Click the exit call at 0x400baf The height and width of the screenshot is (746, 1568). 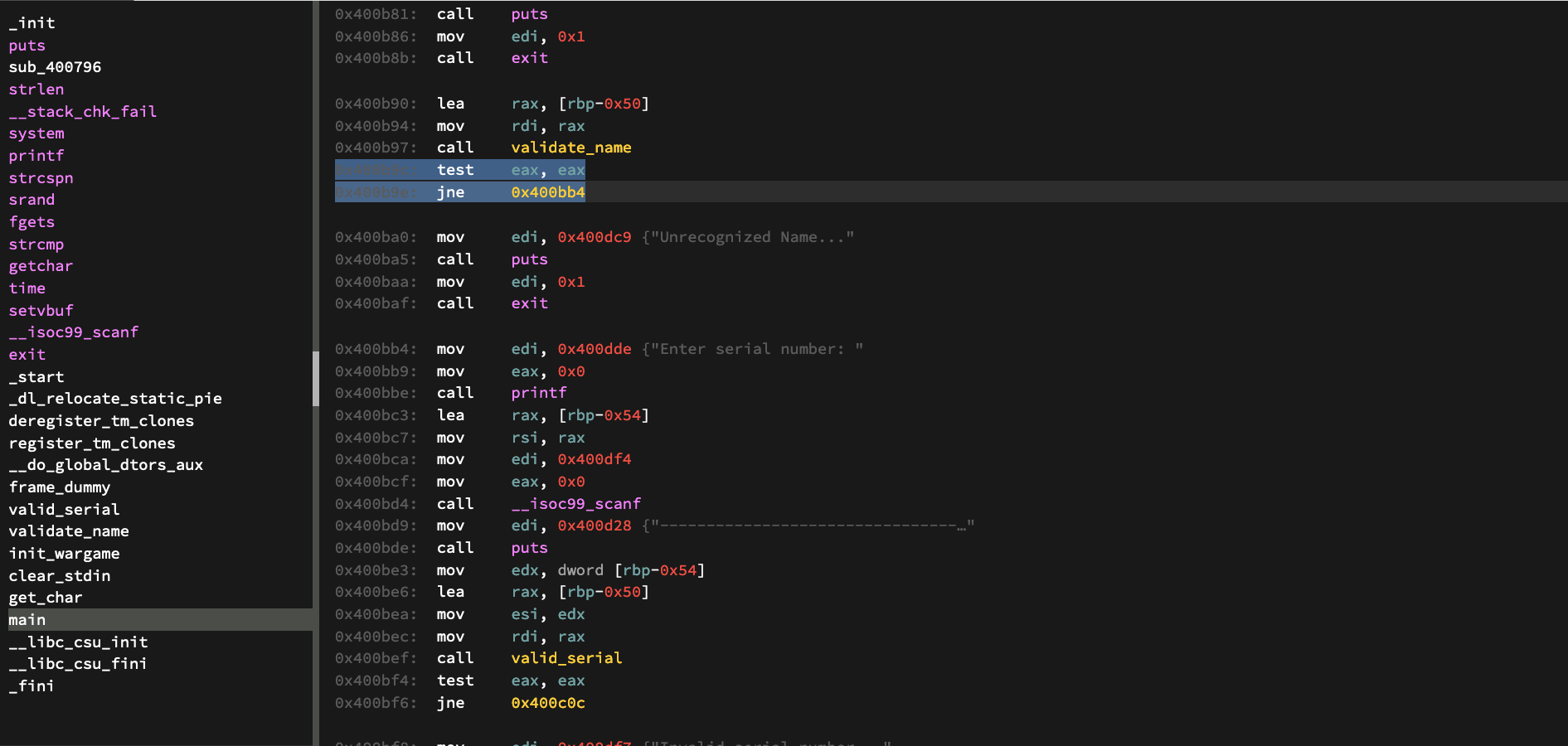[529, 303]
